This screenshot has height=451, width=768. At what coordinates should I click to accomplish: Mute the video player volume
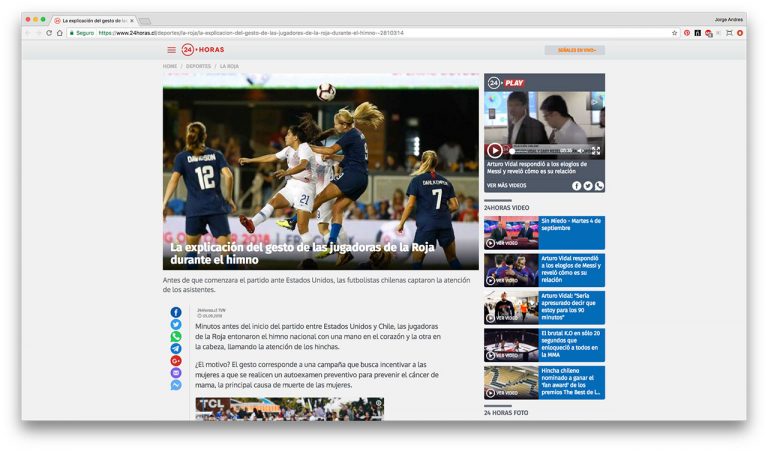(x=580, y=150)
